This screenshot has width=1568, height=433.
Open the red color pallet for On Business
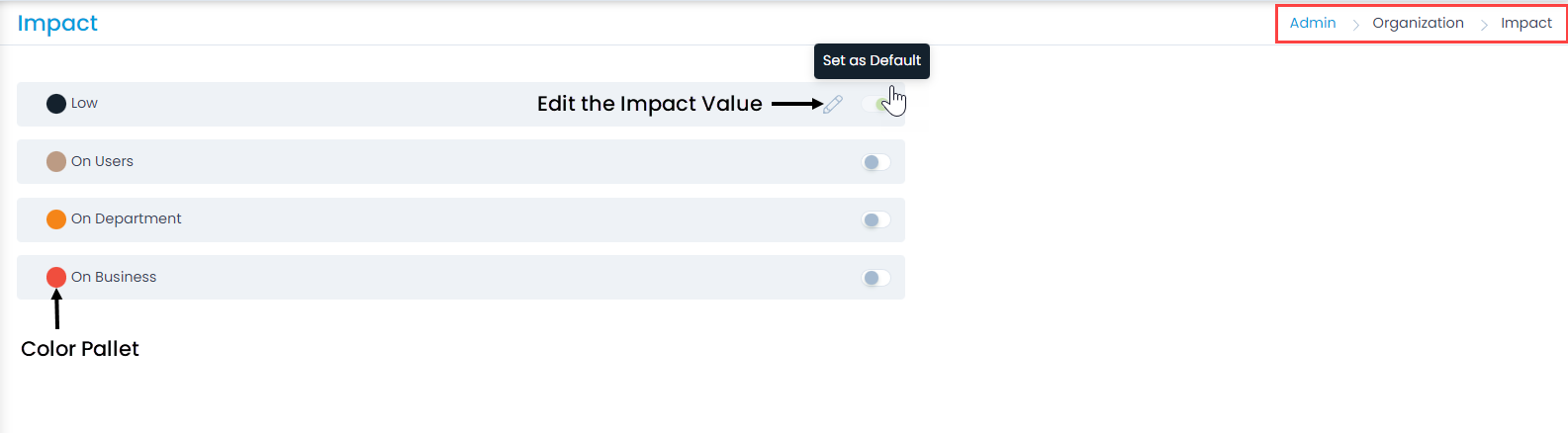pos(56,277)
